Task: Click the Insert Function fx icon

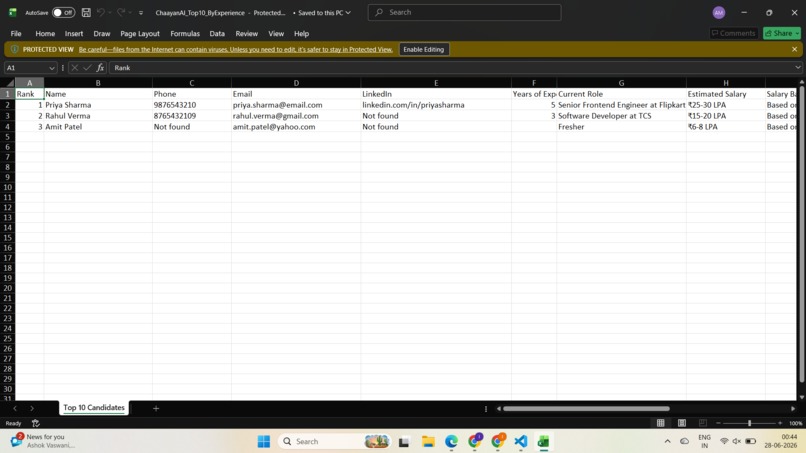Action: pos(100,68)
